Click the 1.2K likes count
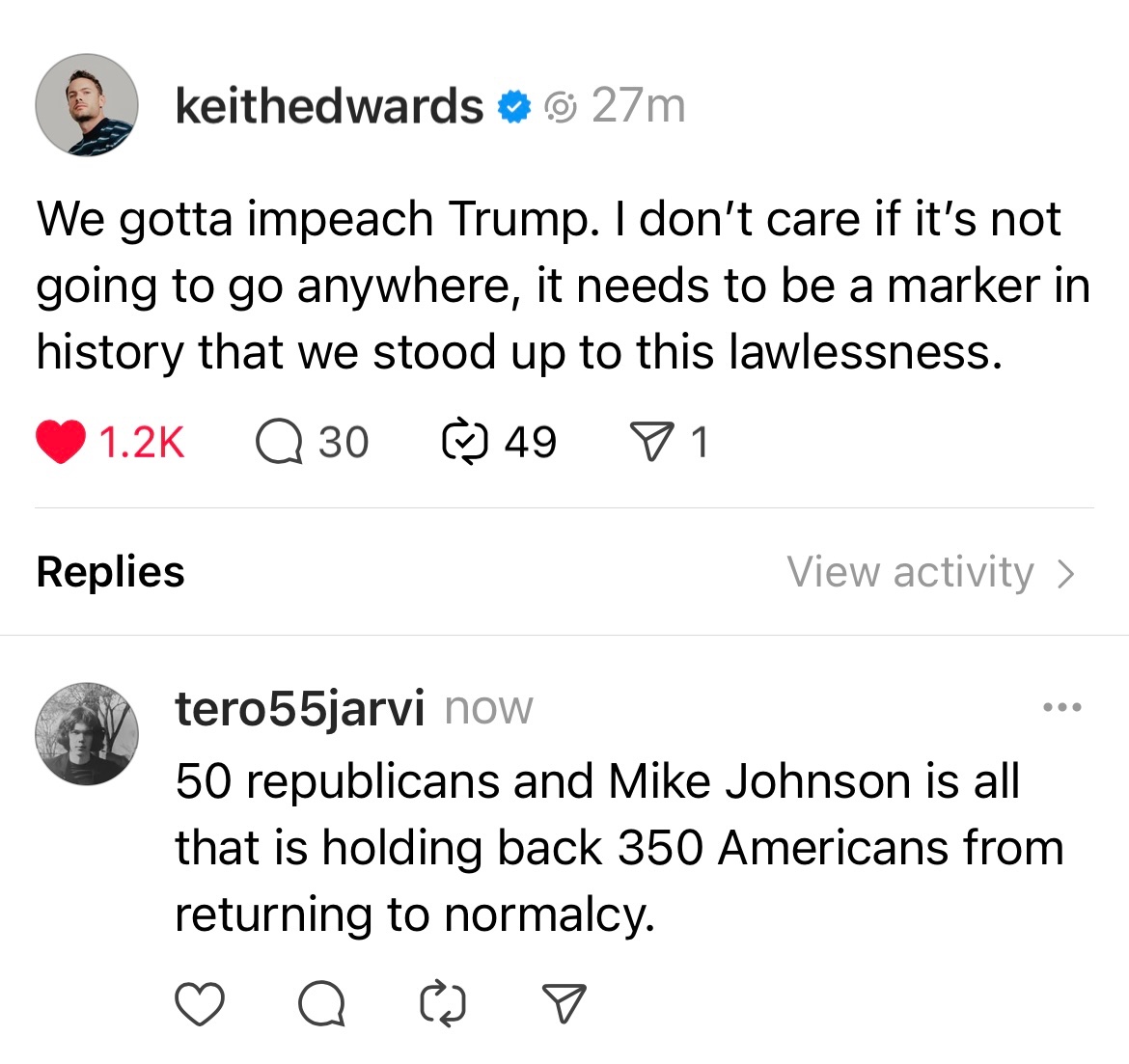 142,443
